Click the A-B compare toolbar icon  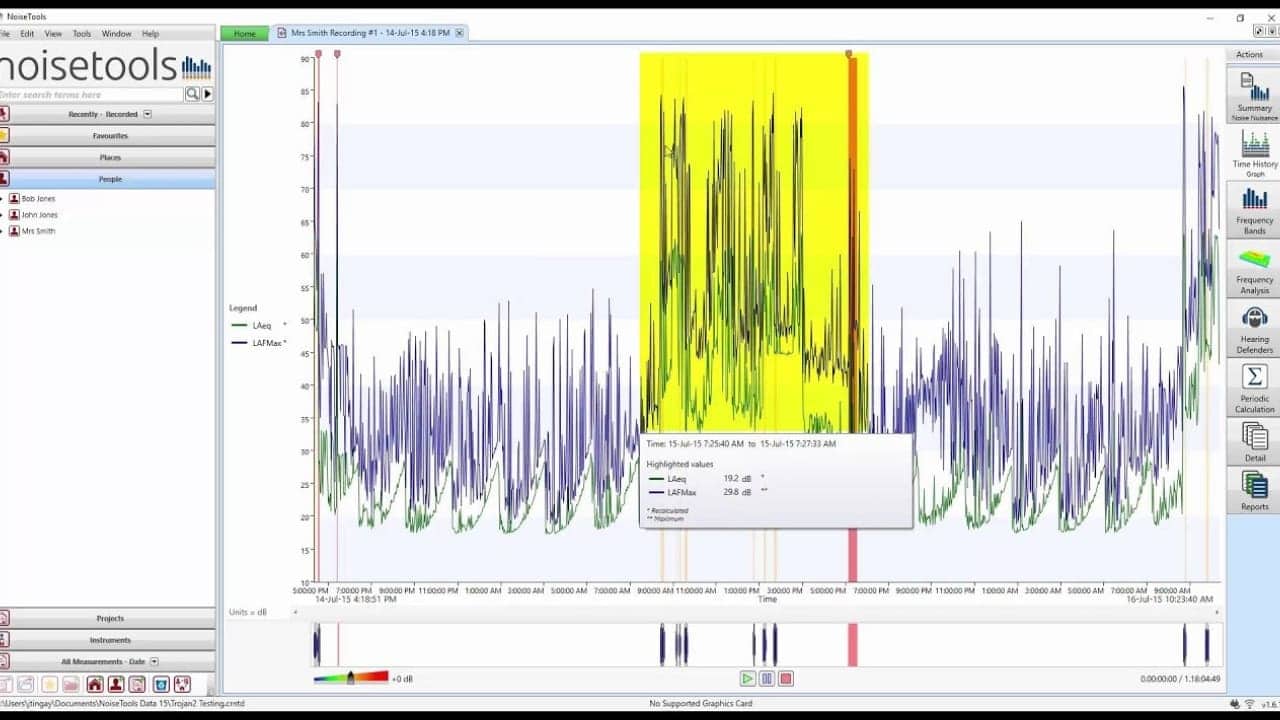point(182,685)
